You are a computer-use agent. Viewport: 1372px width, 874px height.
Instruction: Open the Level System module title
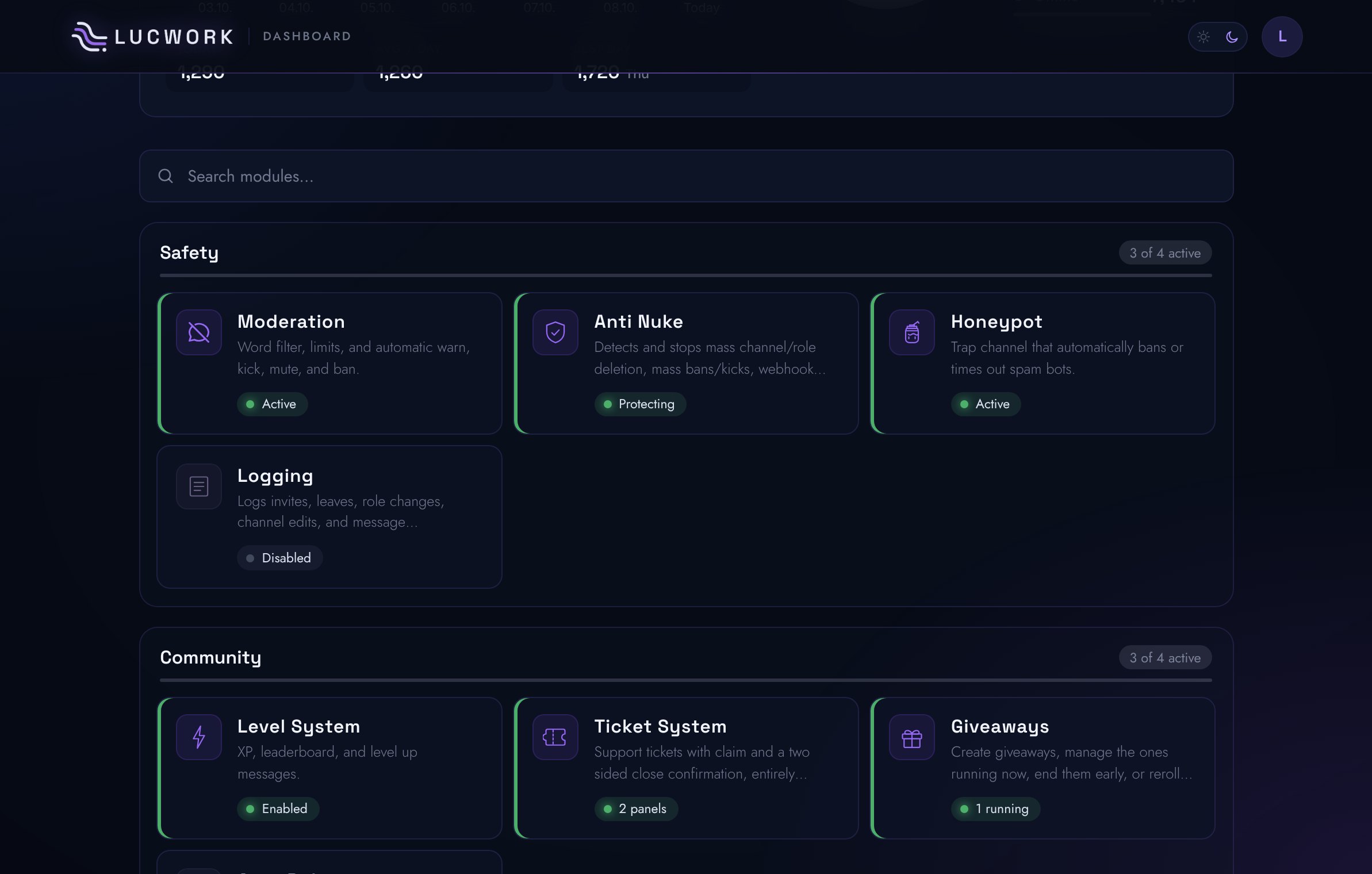(298, 727)
